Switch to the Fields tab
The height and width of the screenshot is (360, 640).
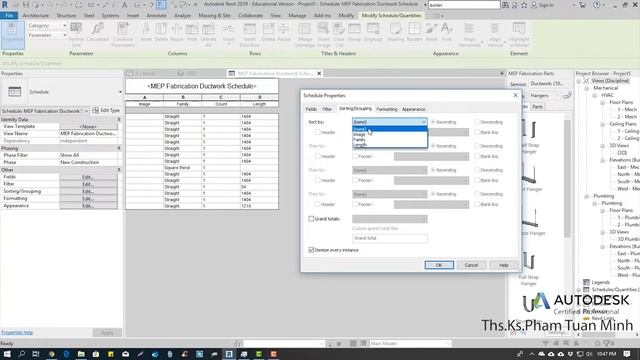coord(311,109)
